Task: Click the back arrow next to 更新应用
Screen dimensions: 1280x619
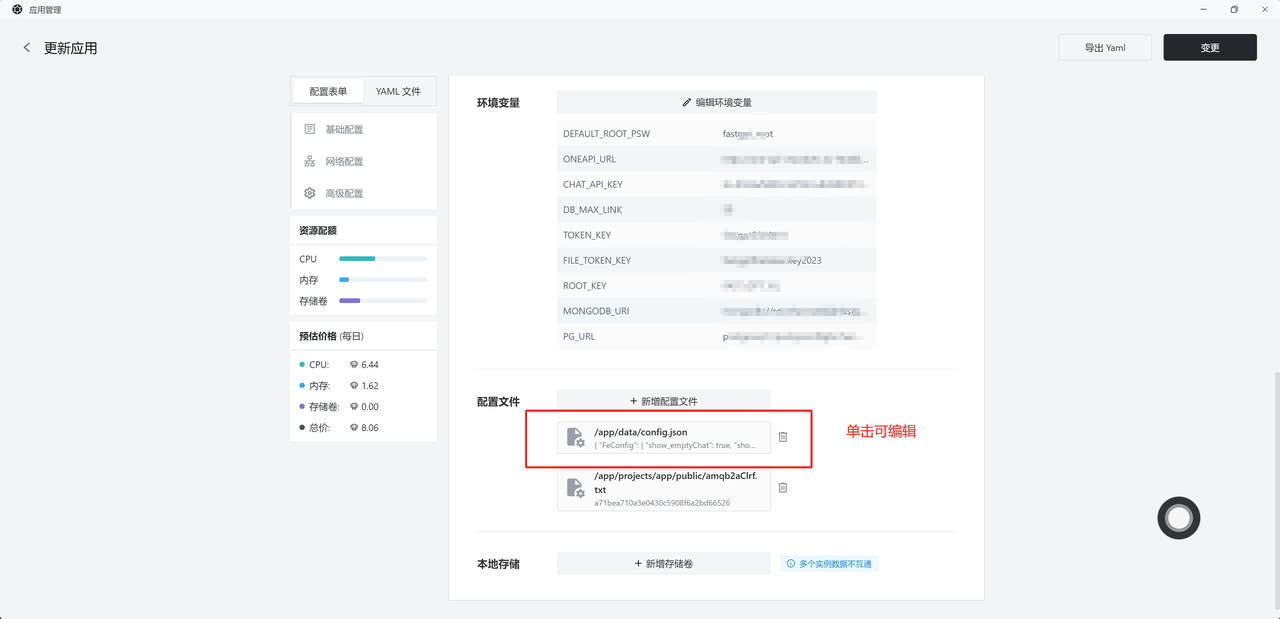Action: (27, 48)
